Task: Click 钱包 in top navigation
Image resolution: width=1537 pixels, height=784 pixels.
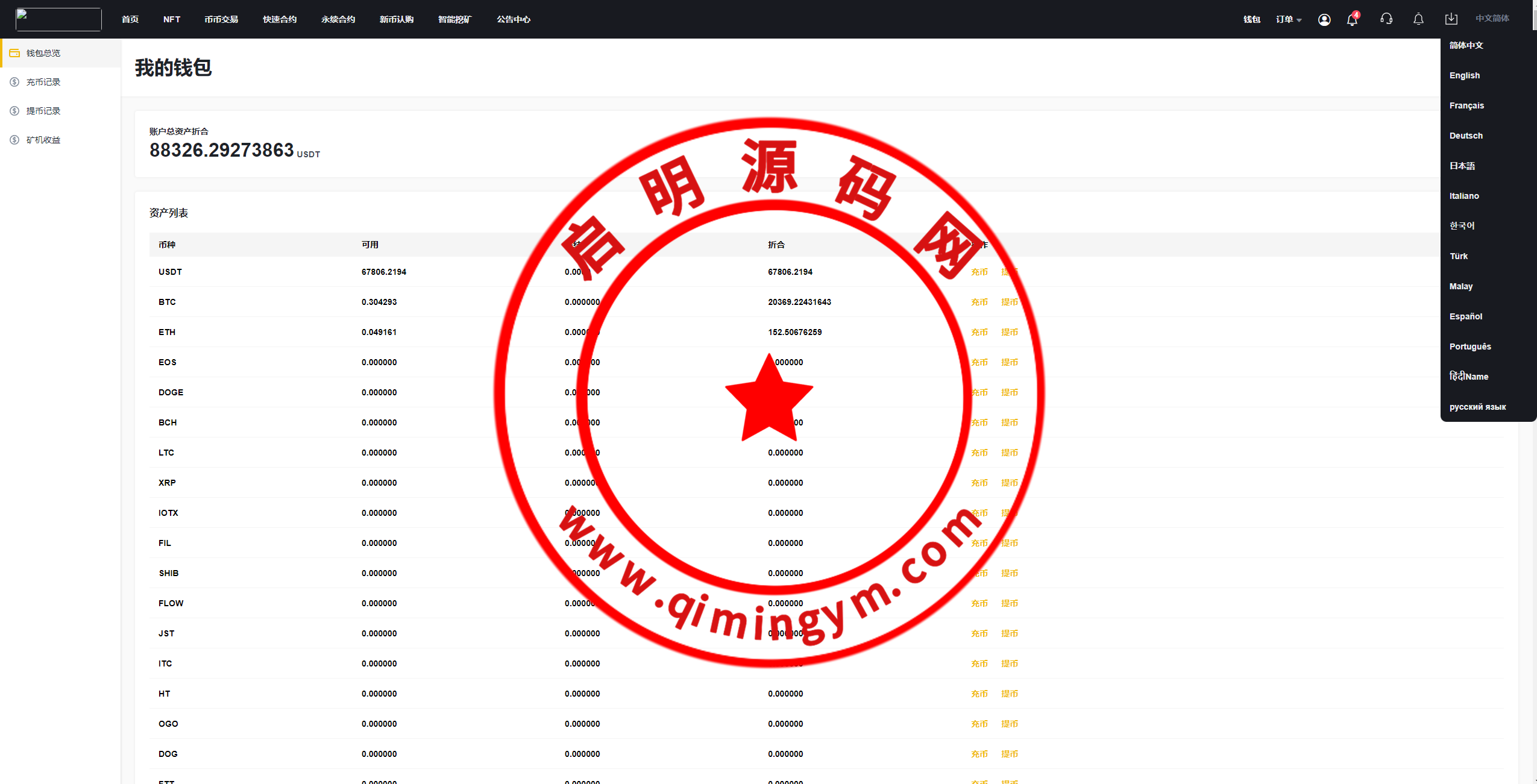Action: pyautogui.click(x=1251, y=19)
